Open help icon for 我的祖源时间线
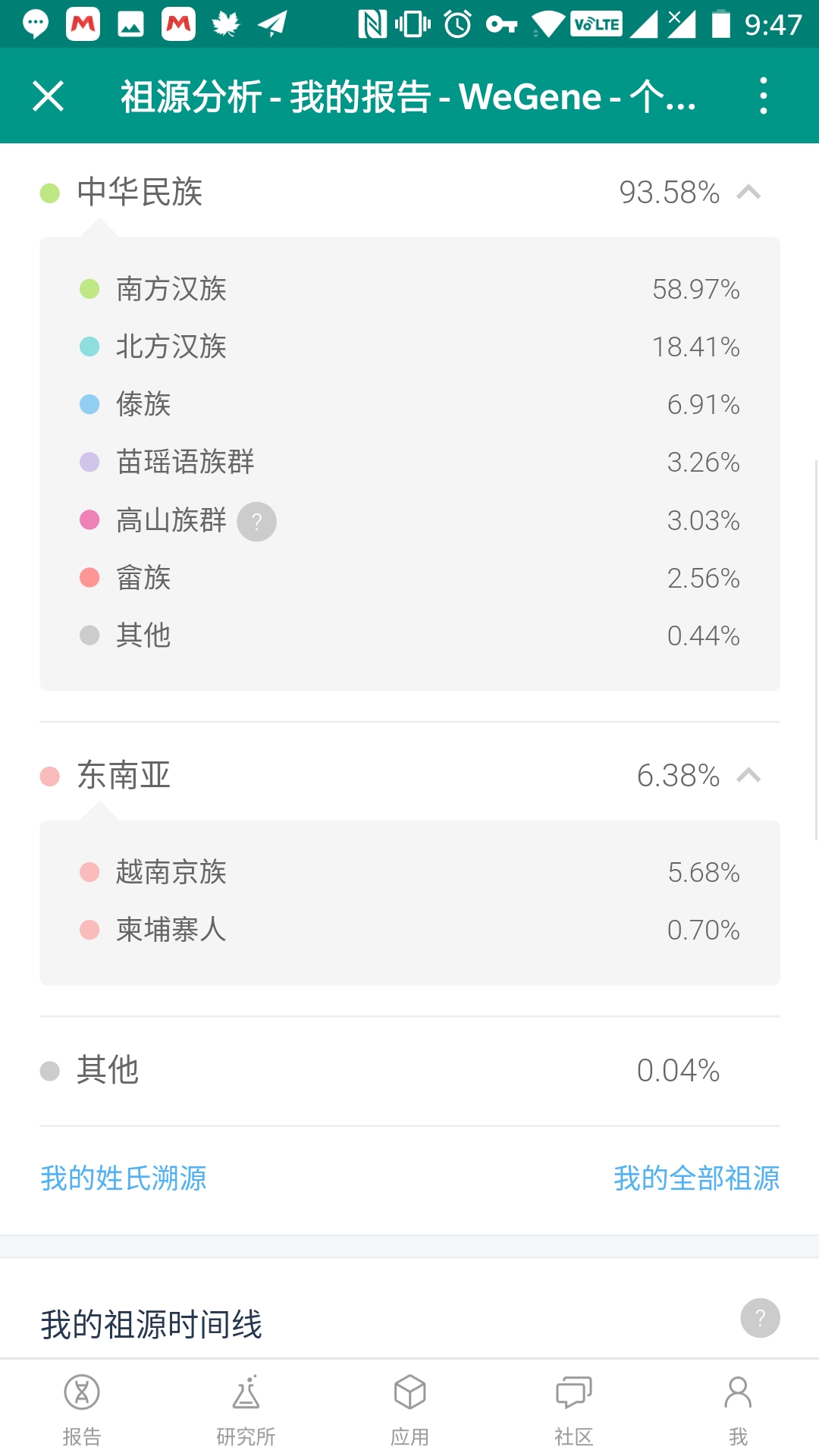 click(760, 1319)
